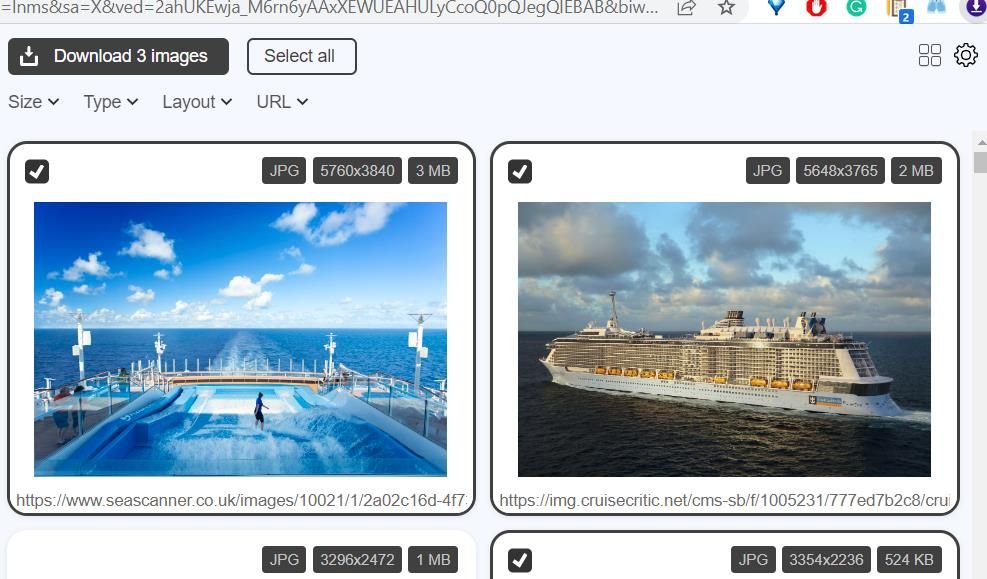
Task: Open the Image Downloader extension settings gear
Action: (965, 55)
